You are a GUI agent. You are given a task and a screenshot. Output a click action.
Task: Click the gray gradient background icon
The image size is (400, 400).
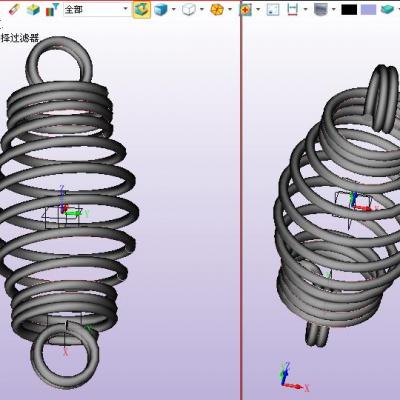click(x=321, y=10)
